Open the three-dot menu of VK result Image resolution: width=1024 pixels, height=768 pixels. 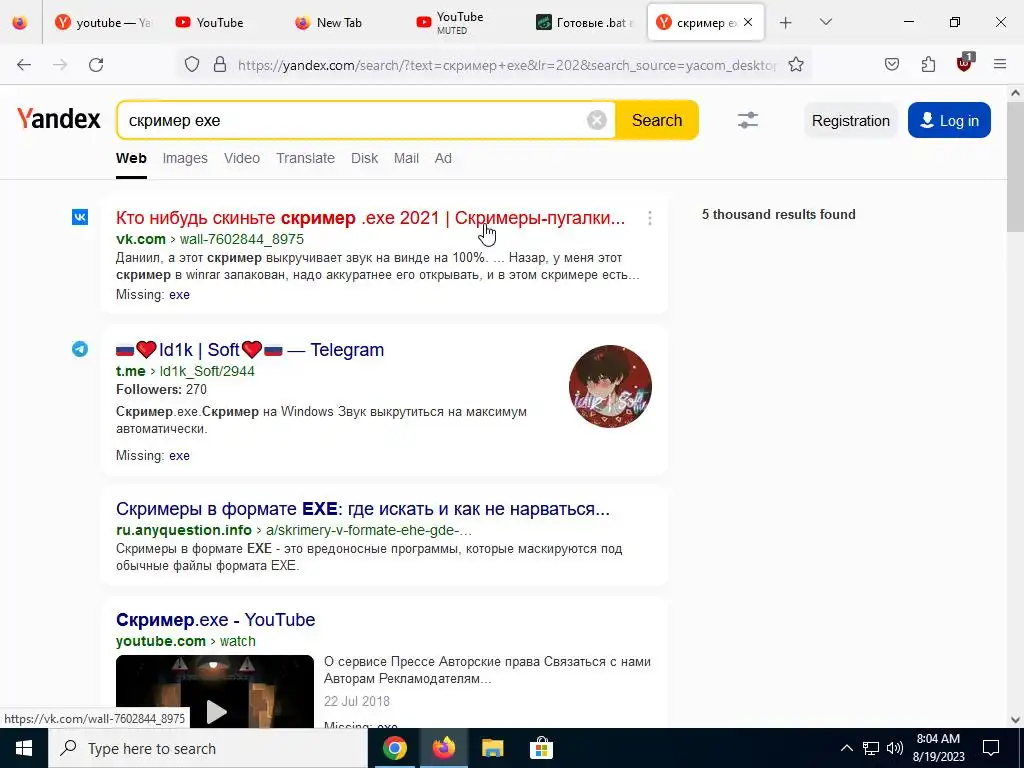click(650, 218)
